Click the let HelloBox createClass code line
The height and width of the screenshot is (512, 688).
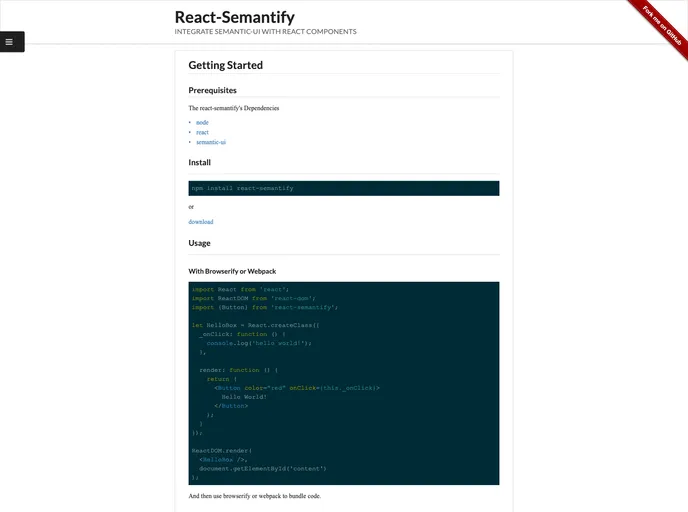coord(256,326)
